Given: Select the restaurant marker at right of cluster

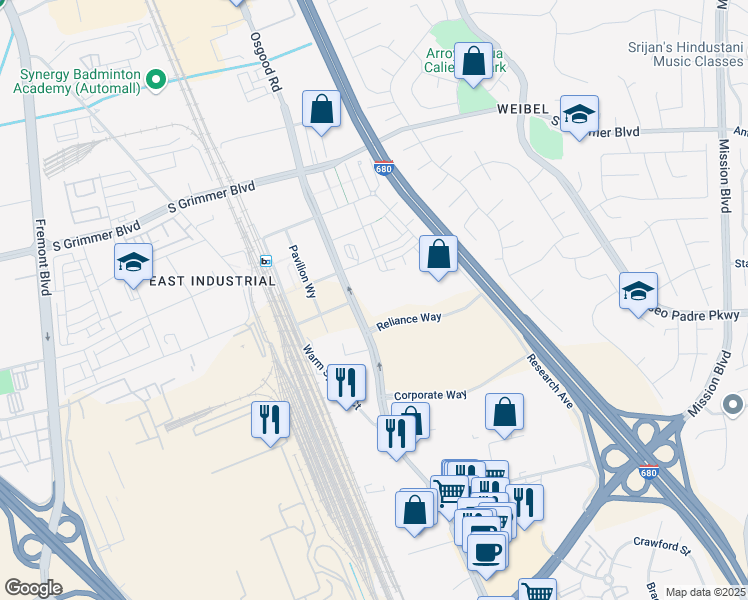Looking at the screenshot, I should tap(525, 505).
